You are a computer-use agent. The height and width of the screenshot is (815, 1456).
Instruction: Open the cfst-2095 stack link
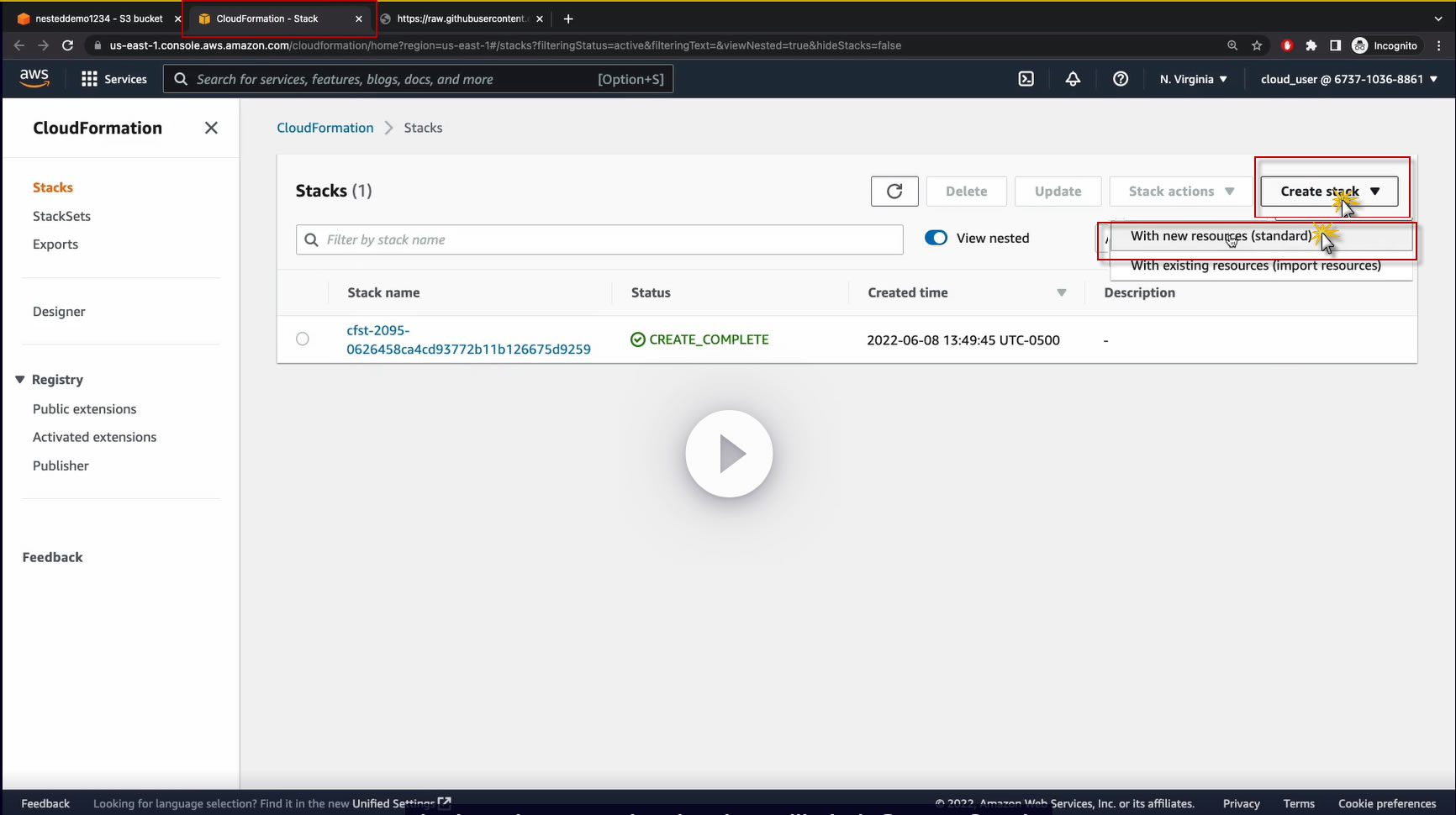point(468,339)
